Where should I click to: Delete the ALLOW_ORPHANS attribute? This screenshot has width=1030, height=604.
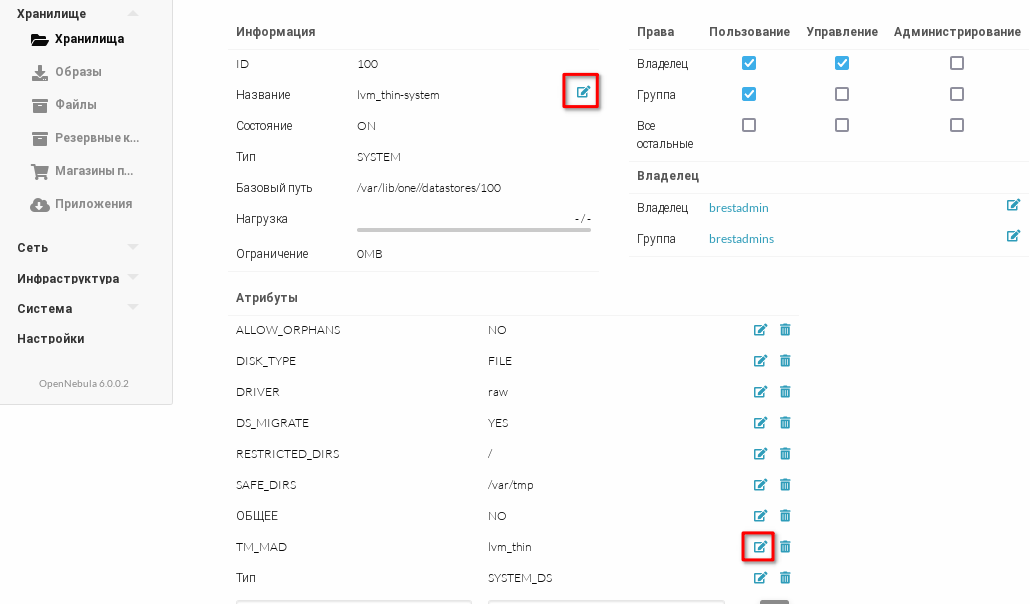click(785, 330)
